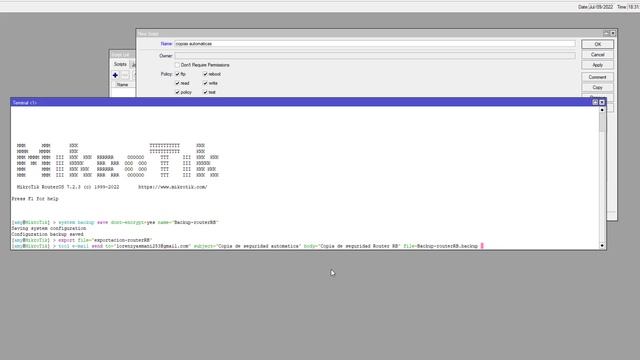Click the 'system backup save' command line in Terminal

[x=116, y=222]
